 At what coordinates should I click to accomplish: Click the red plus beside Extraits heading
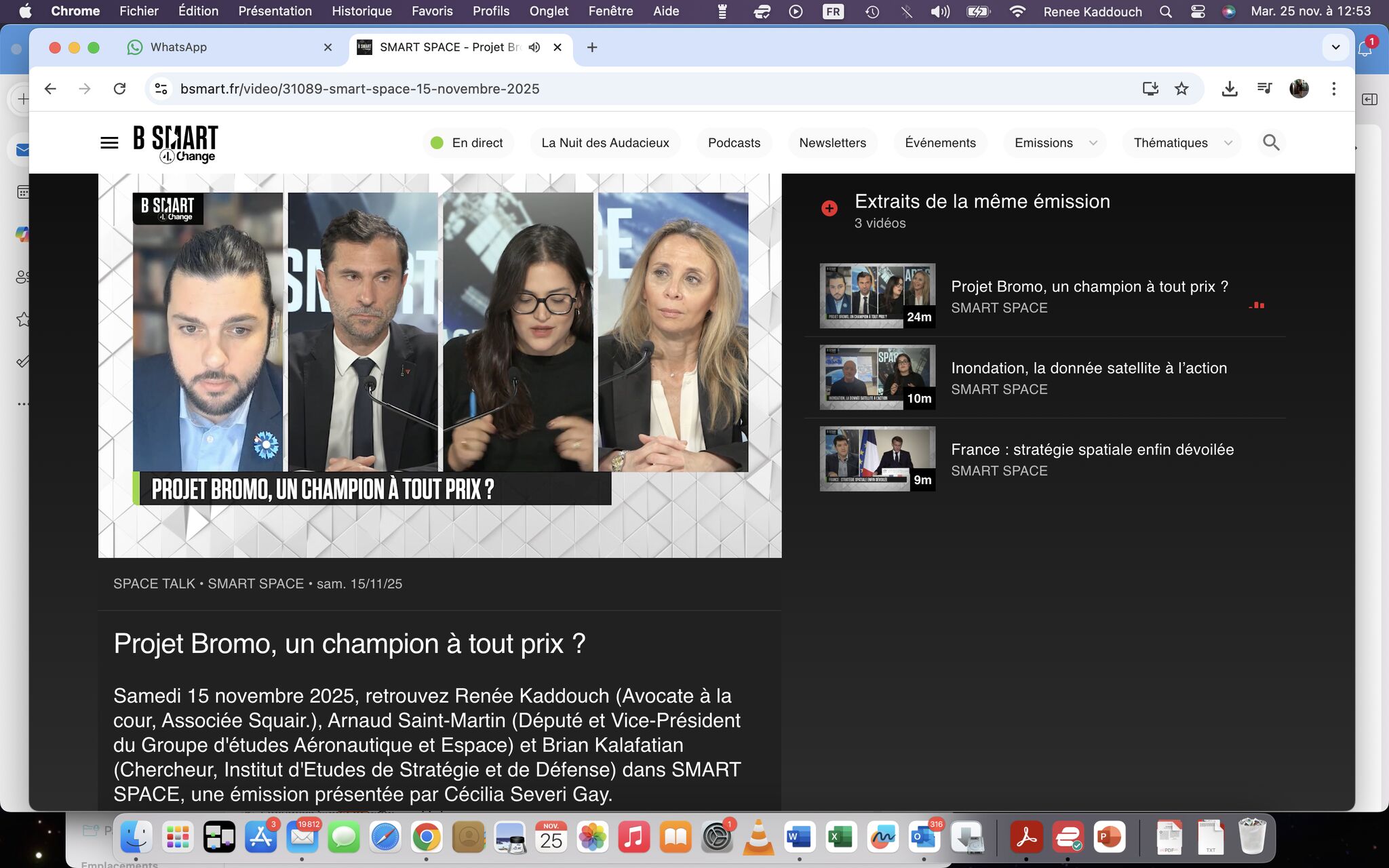coord(829,208)
